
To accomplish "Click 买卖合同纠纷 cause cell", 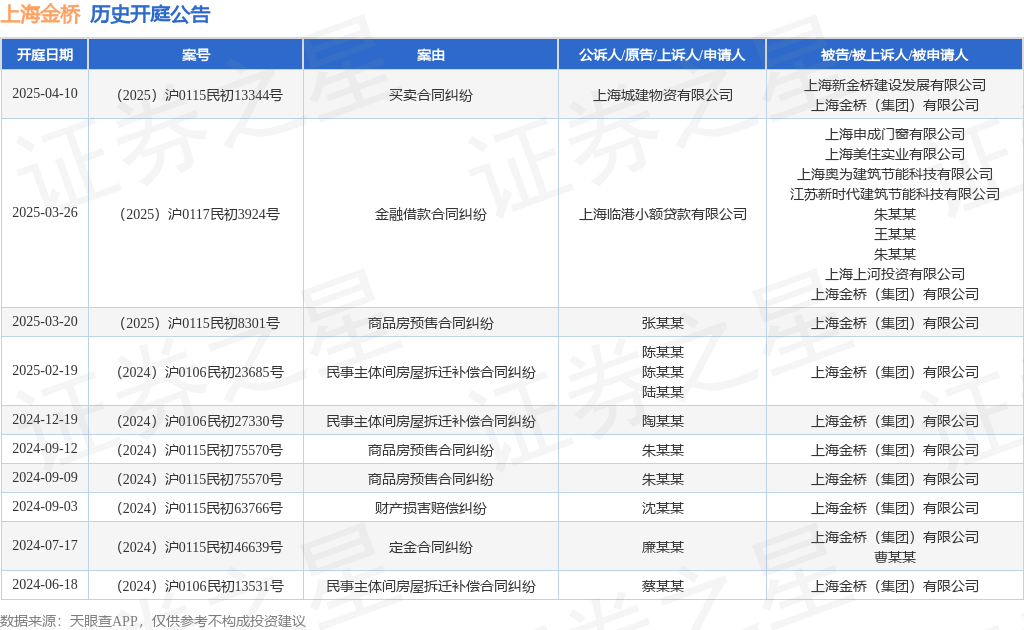I will [x=430, y=95].
